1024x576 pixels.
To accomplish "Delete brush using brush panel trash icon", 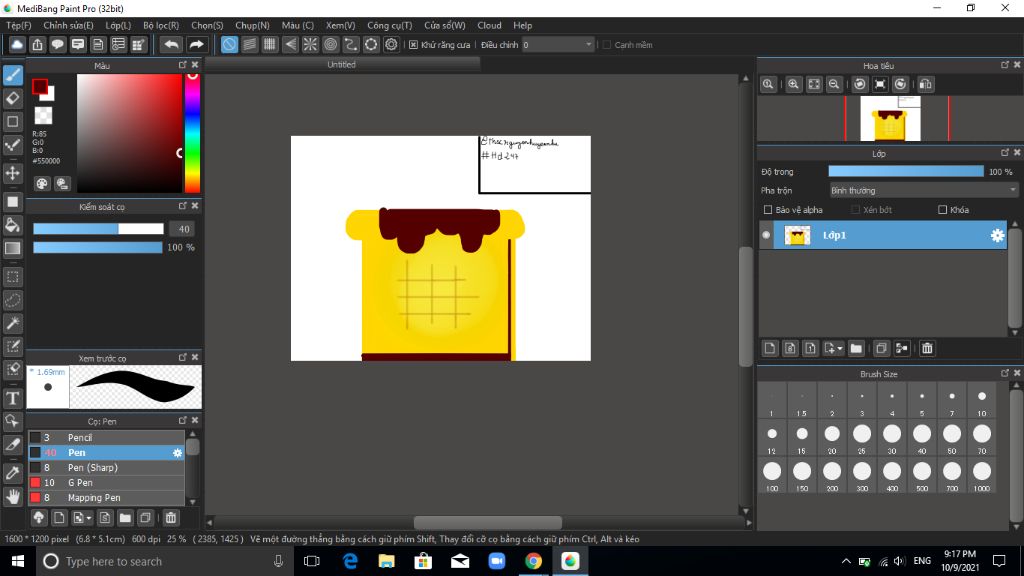I will click(170, 518).
